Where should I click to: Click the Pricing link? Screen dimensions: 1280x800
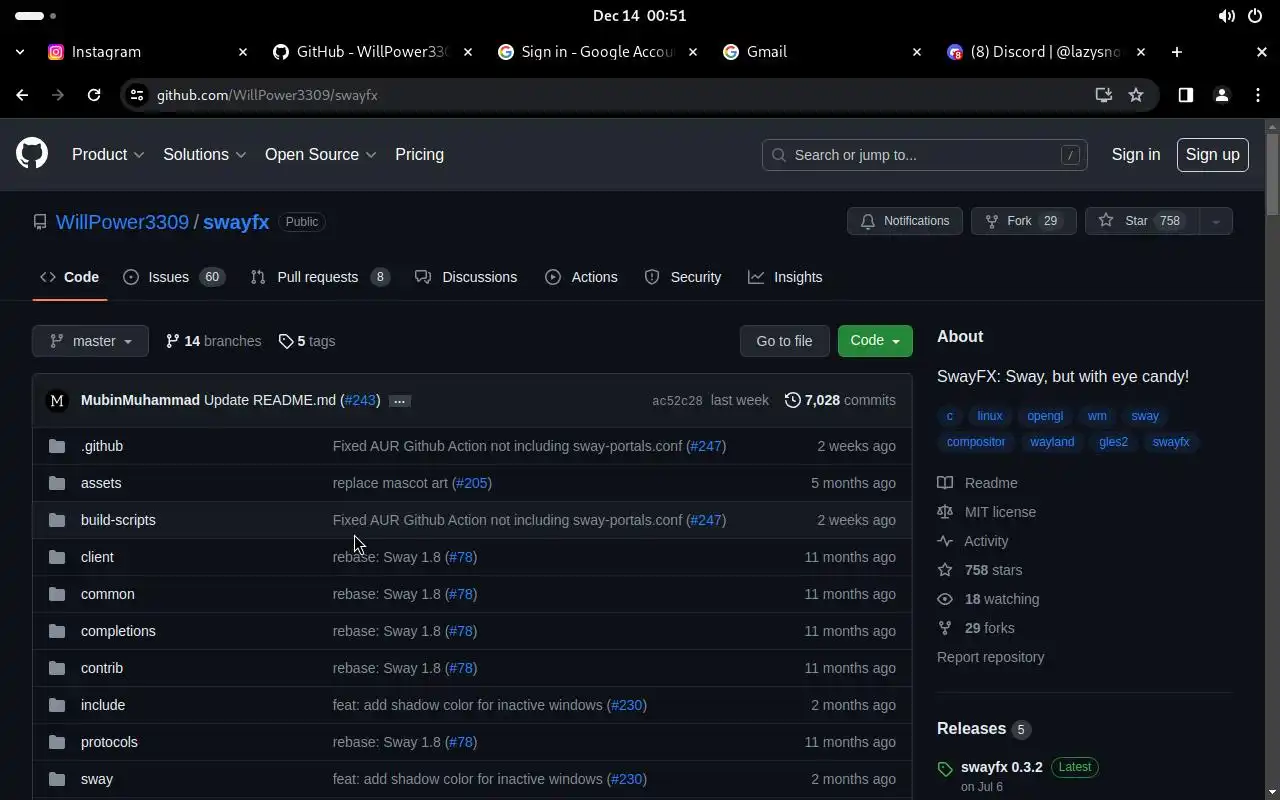coord(419,154)
